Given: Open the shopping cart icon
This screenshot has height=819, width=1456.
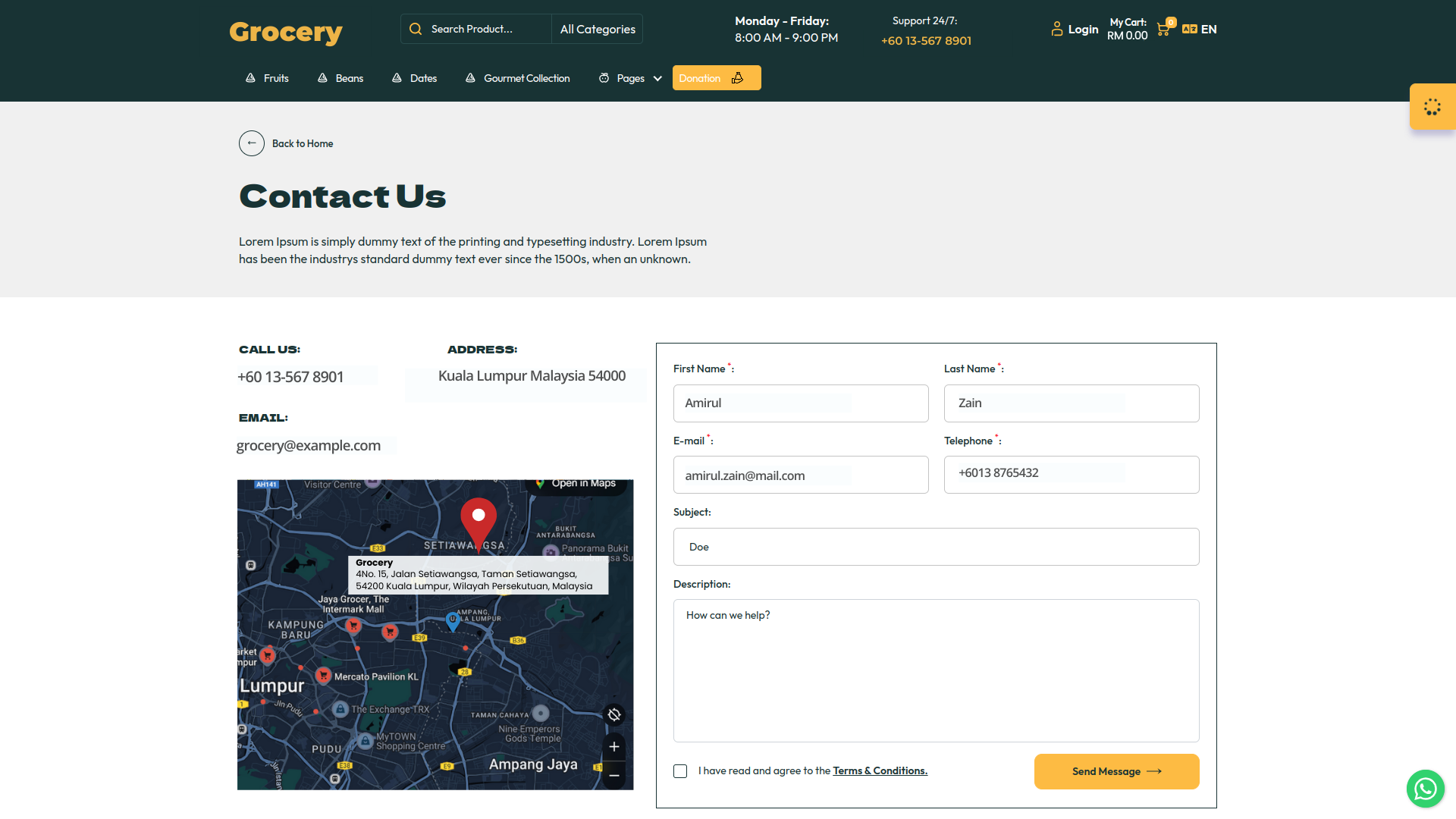Looking at the screenshot, I should tap(1163, 30).
